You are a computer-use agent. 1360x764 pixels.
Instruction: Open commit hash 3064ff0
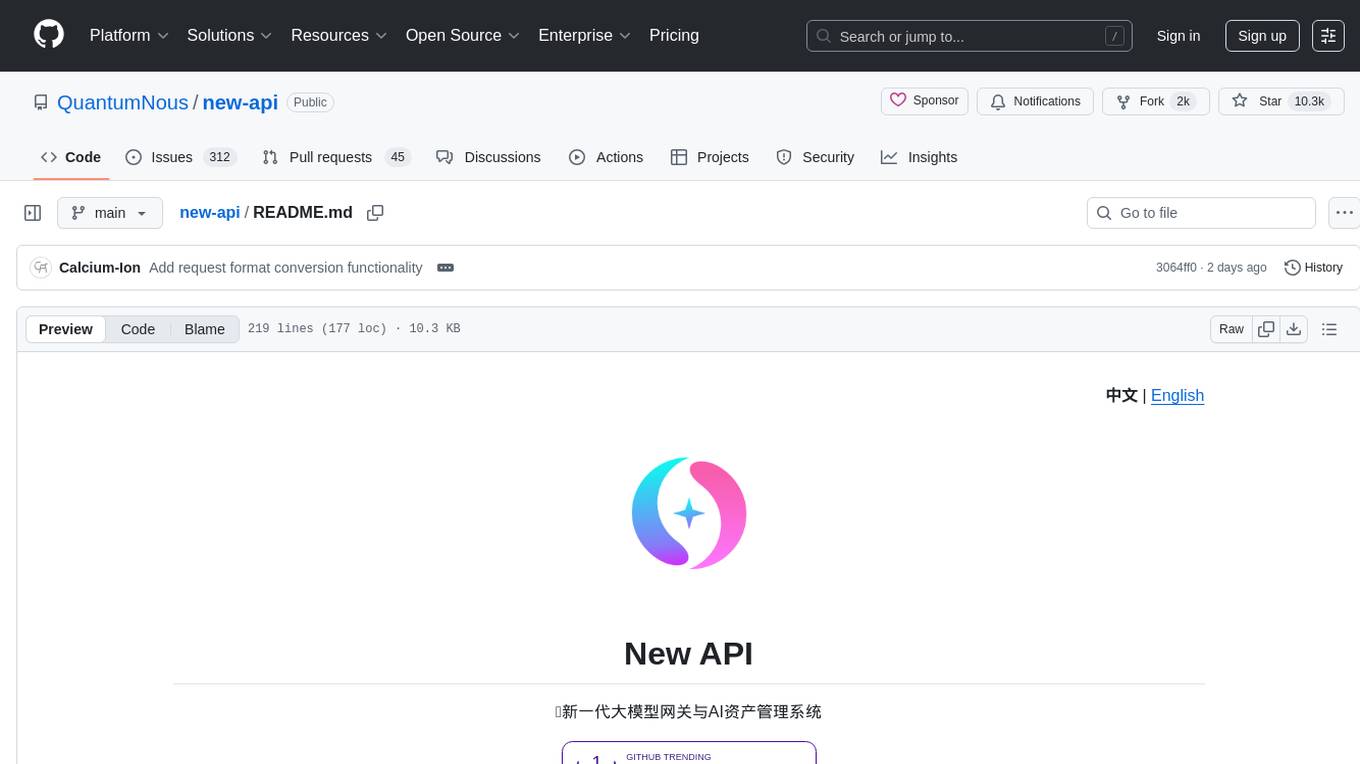pos(1176,268)
